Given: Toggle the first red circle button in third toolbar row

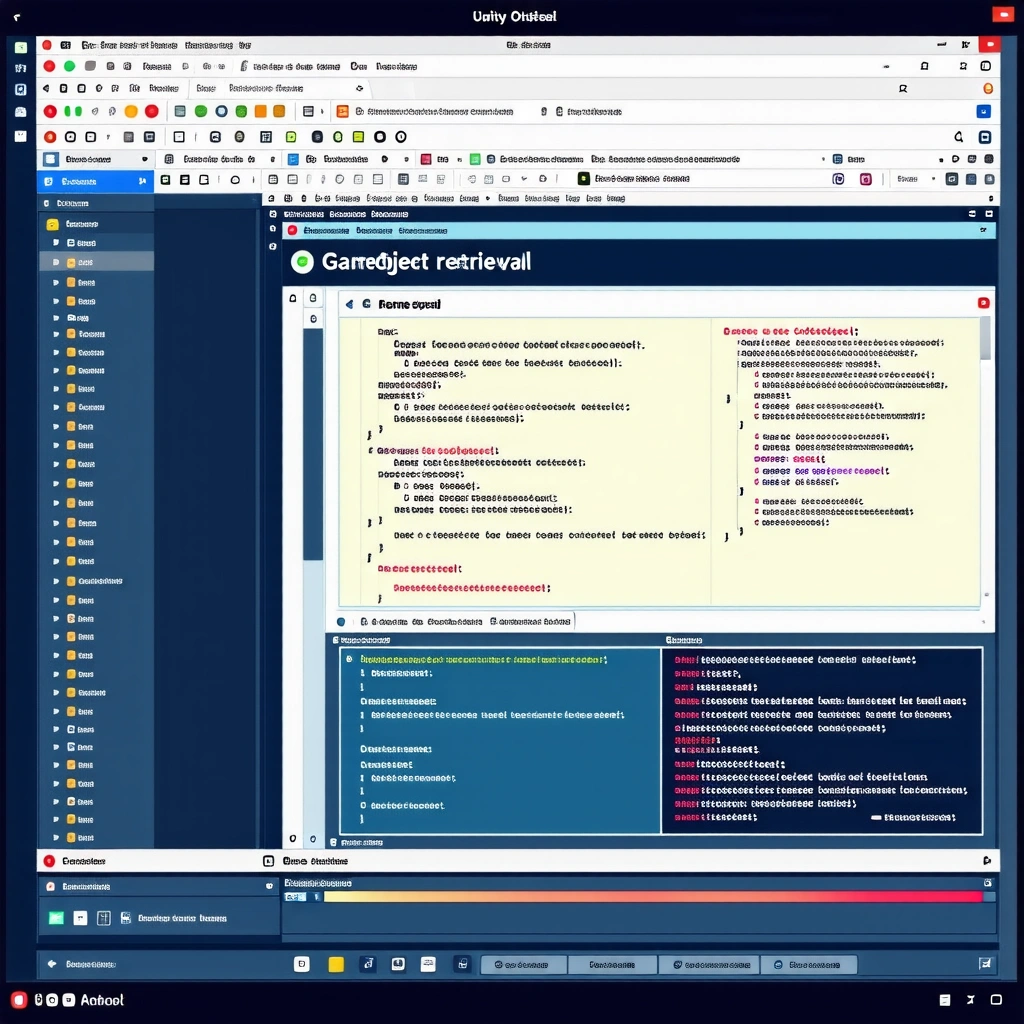Looking at the screenshot, I should 50,112.
